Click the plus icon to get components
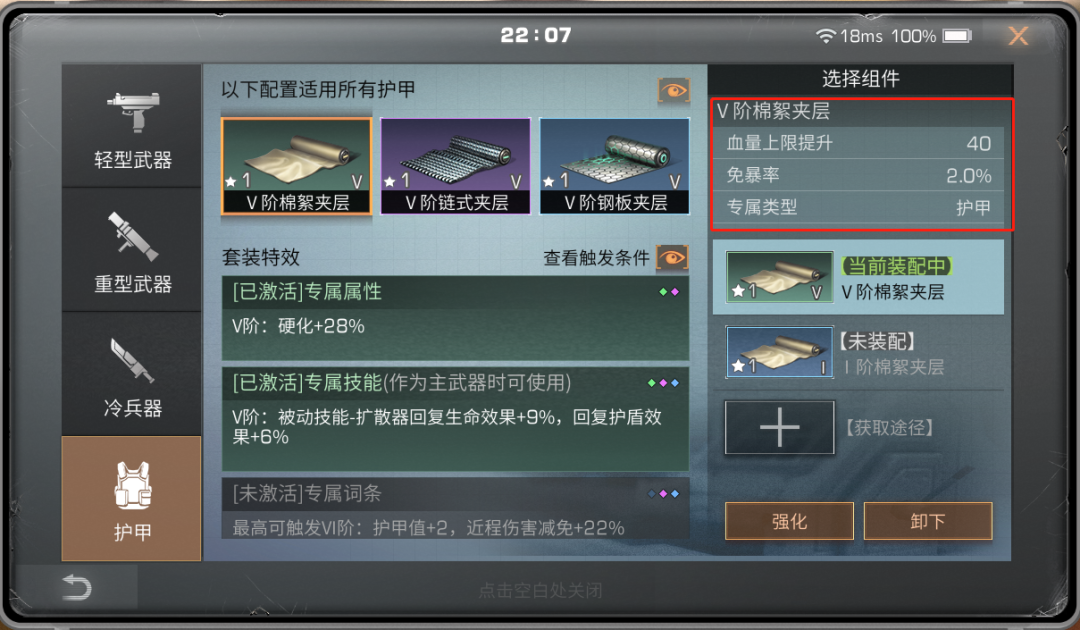The width and height of the screenshot is (1080, 630). tap(780, 428)
